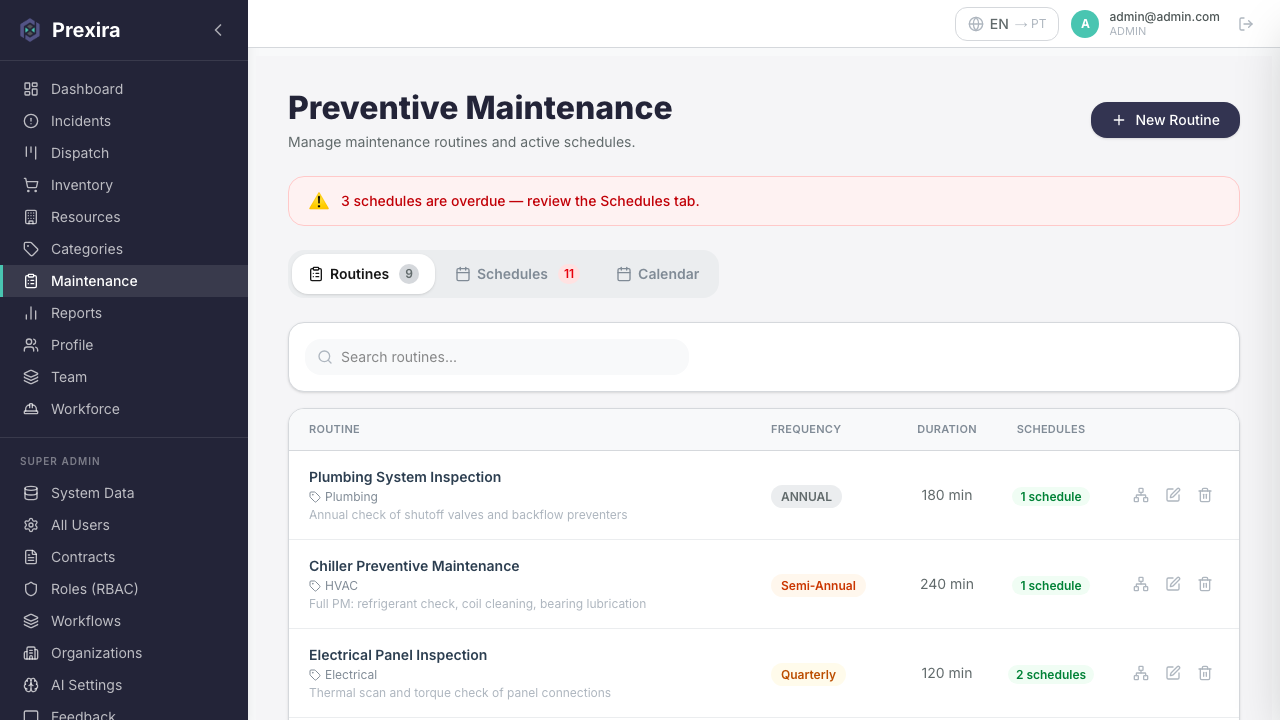Click the 240 min duration value
Image resolution: width=1280 pixels, height=720 pixels.
point(947,584)
